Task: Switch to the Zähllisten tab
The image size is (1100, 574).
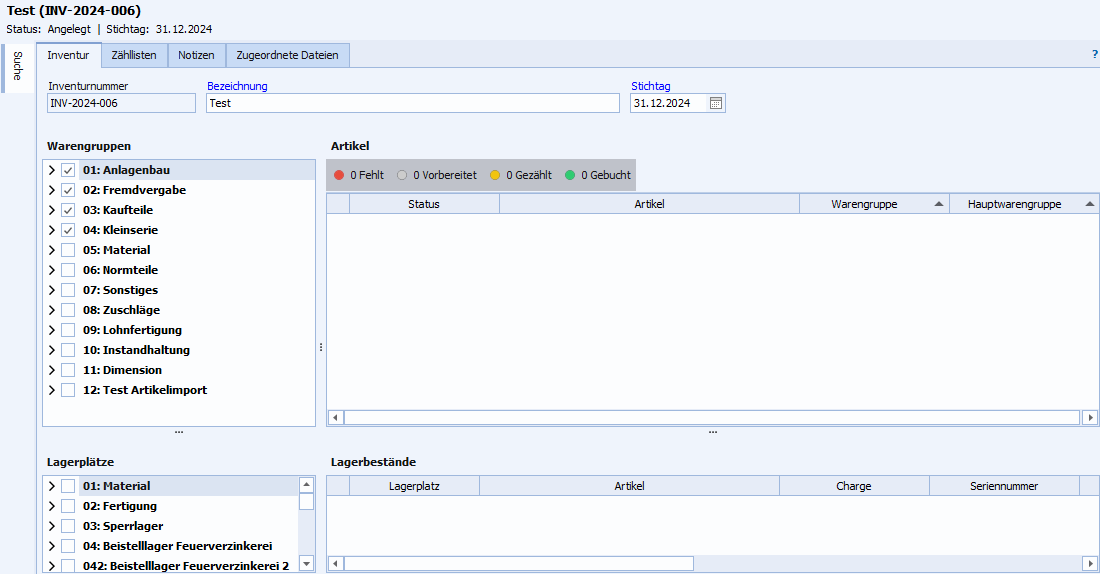Action: (x=134, y=55)
